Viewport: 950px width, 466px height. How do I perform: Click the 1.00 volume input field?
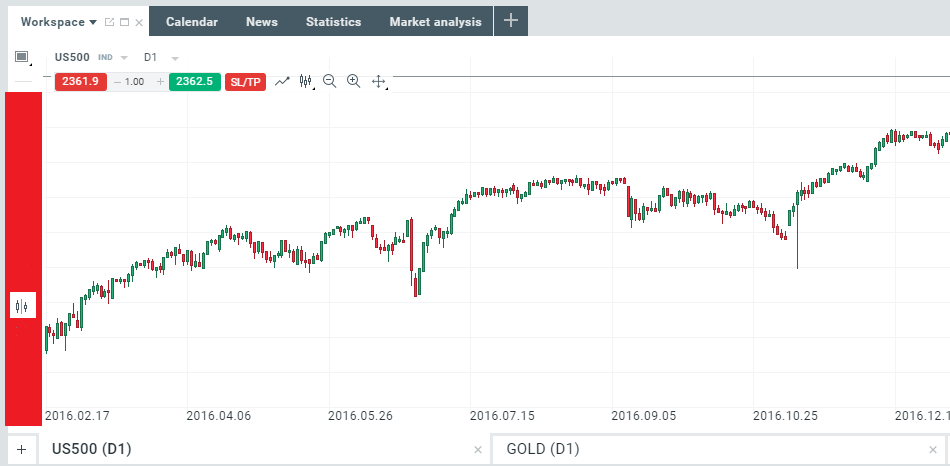[x=136, y=81]
